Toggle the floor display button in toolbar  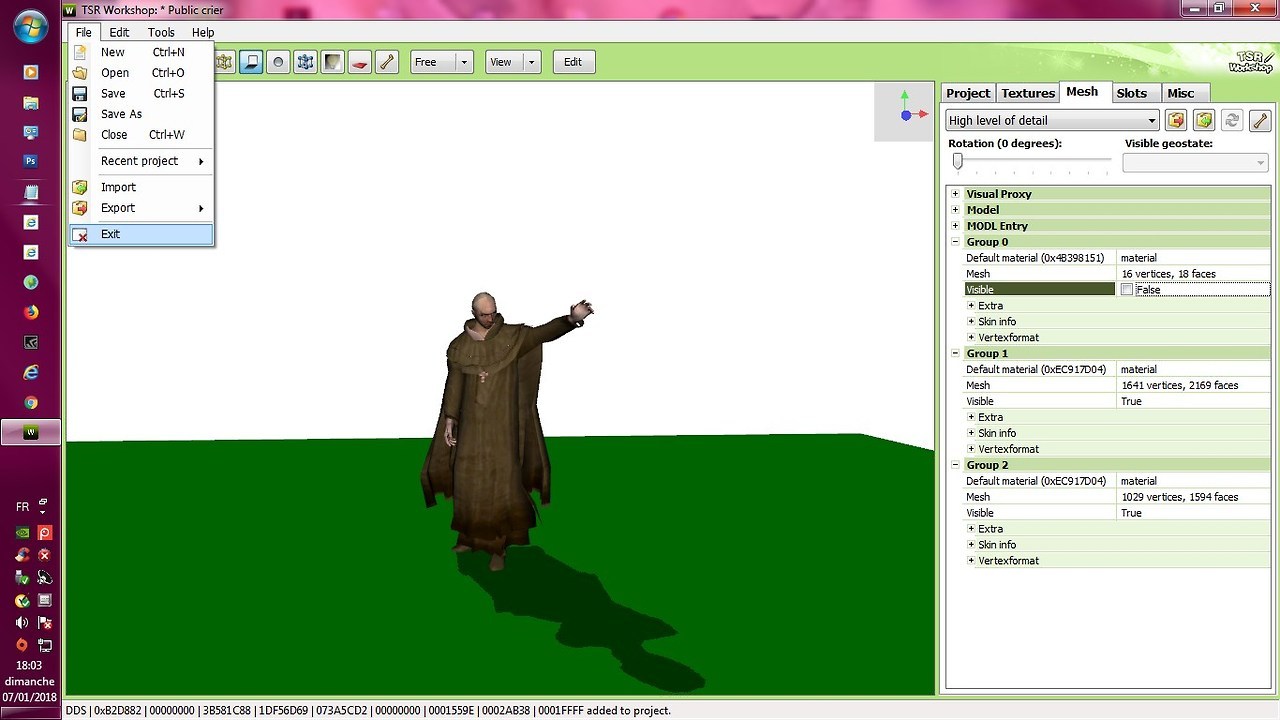[x=251, y=62]
